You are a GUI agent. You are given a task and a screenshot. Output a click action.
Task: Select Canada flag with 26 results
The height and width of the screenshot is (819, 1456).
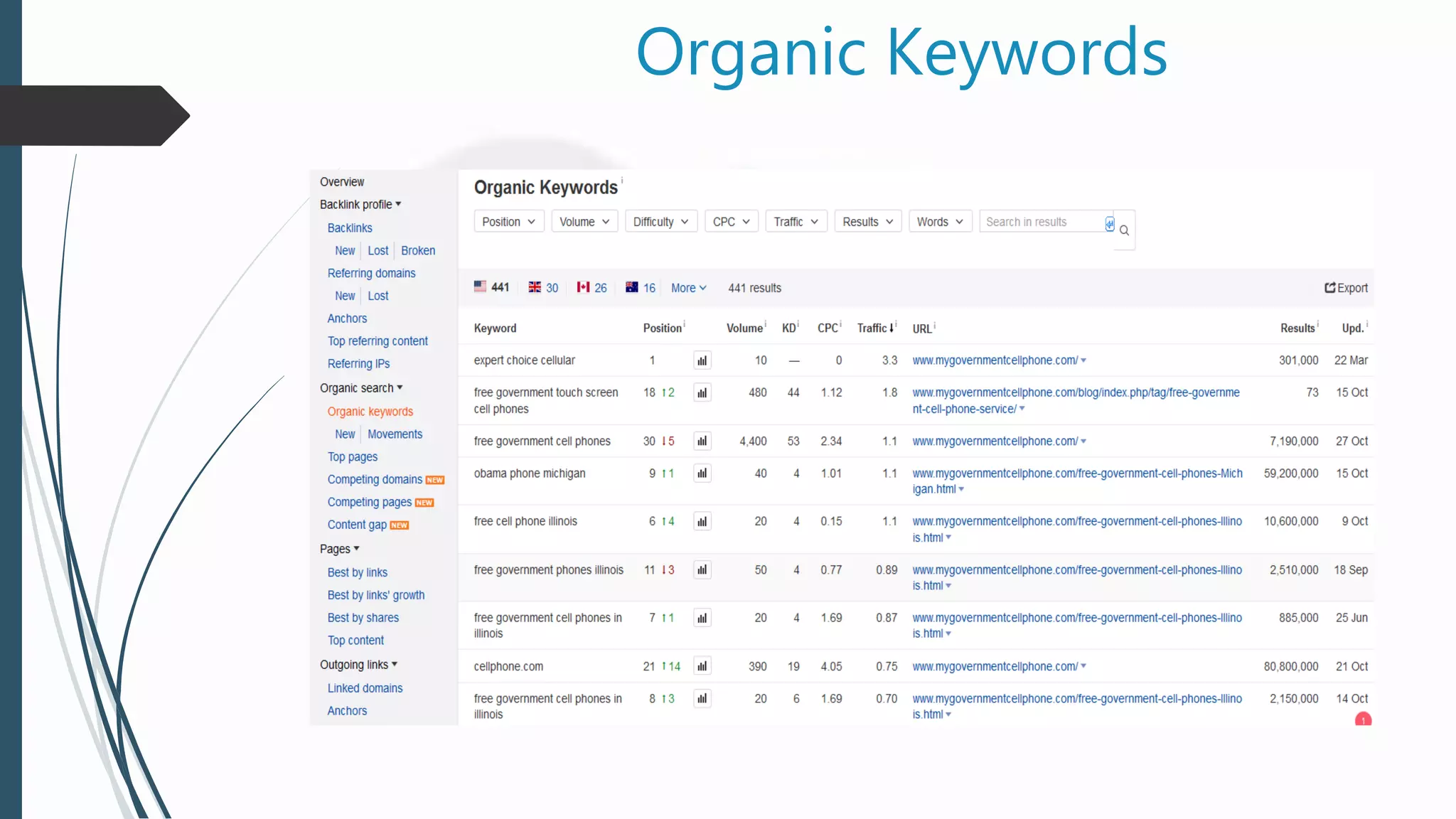click(x=591, y=287)
